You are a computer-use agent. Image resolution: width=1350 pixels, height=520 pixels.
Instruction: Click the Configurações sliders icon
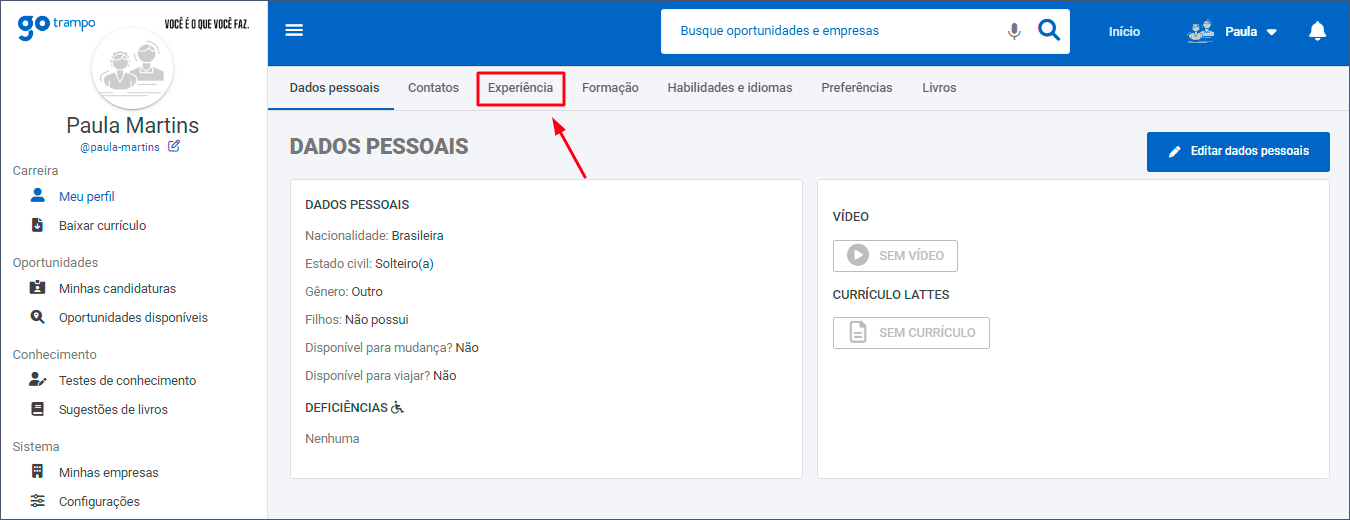point(38,501)
